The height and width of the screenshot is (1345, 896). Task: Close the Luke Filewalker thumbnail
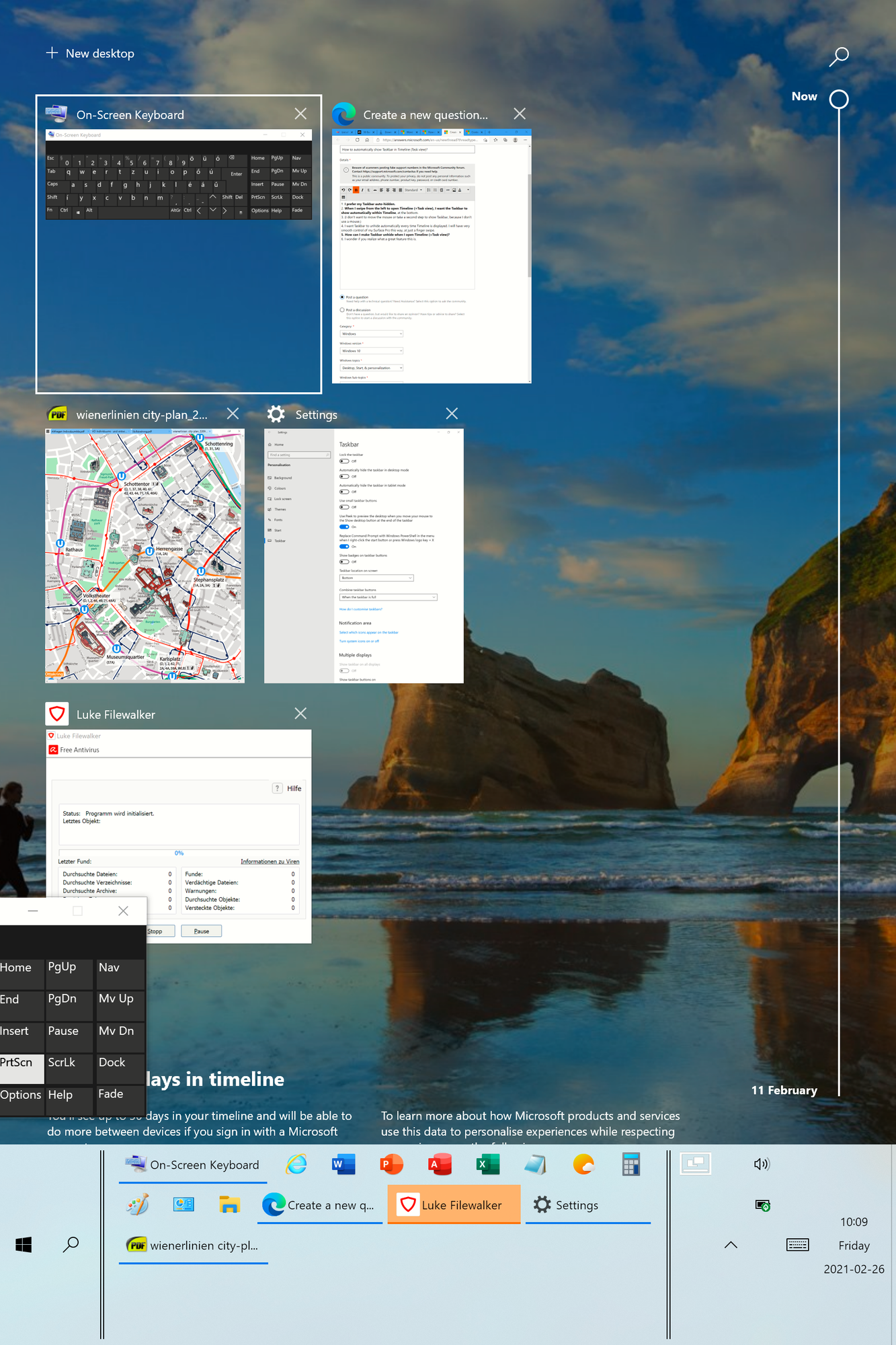click(300, 714)
